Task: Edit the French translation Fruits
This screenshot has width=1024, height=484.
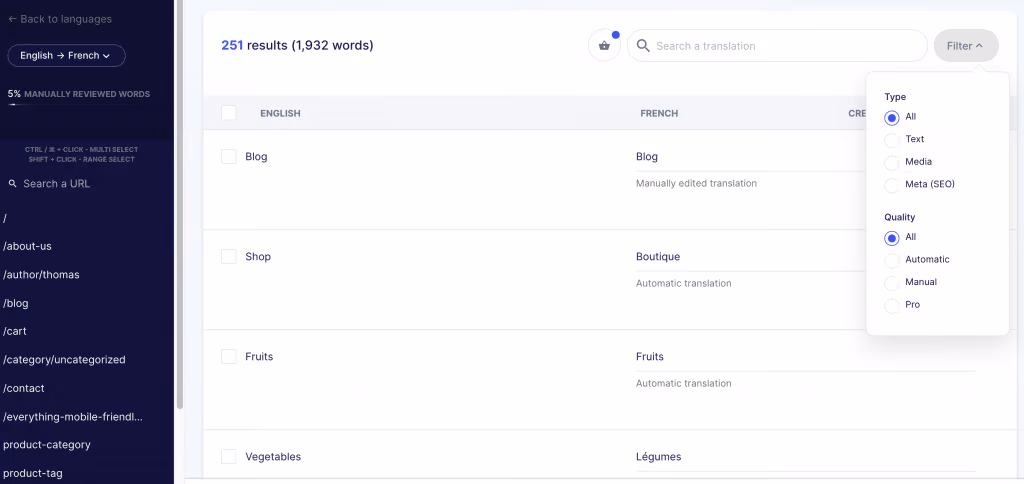Action: click(650, 357)
